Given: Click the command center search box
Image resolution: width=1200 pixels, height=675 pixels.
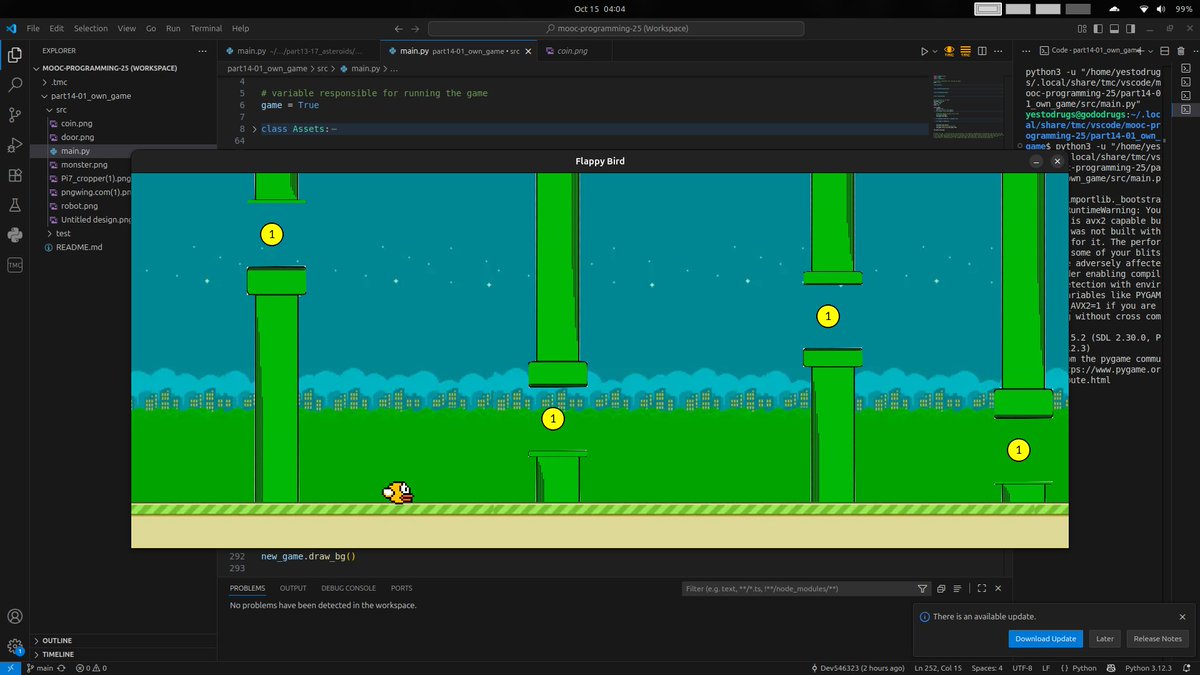Looking at the screenshot, I should click(x=616, y=29).
